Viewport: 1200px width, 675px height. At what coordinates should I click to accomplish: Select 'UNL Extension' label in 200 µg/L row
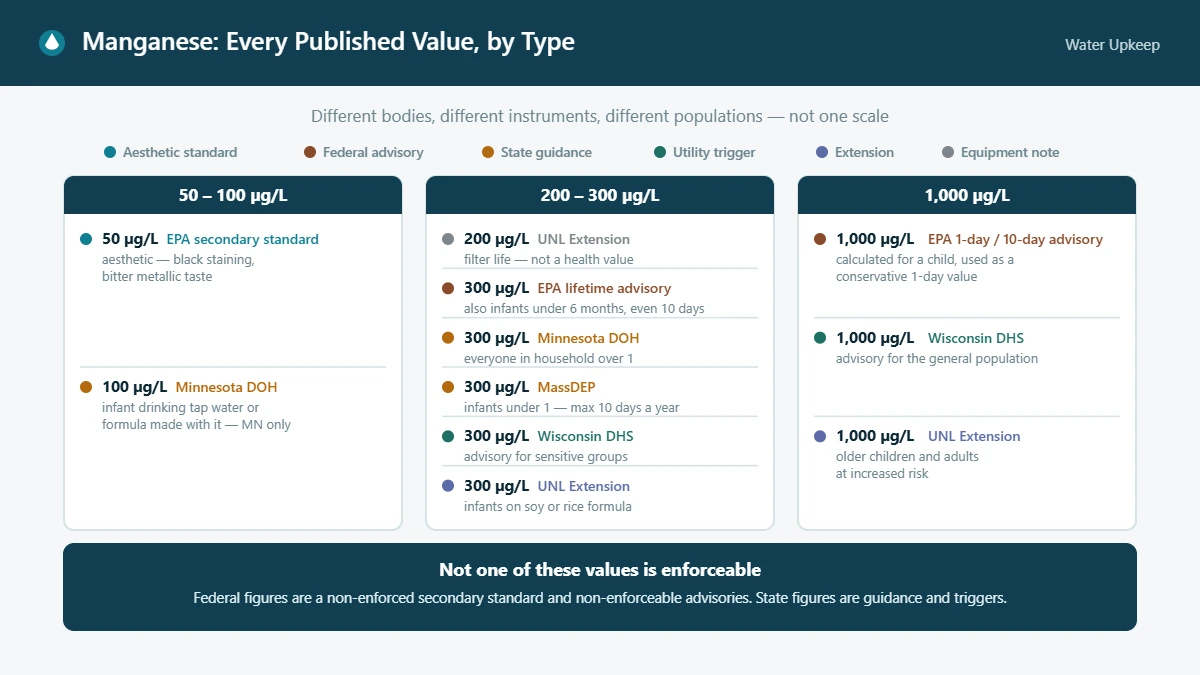[584, 240]
